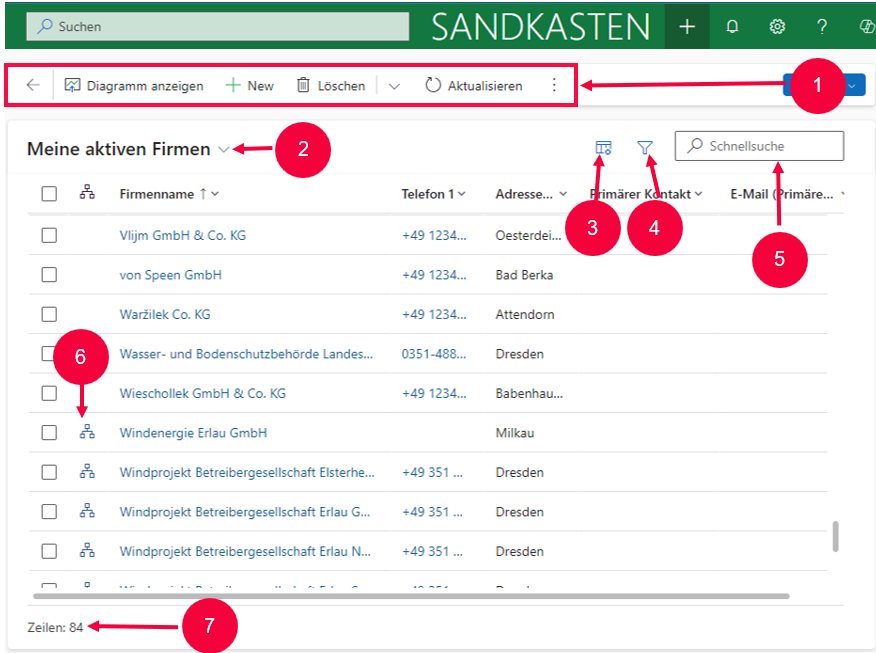The height and width of the screenshot is (653, 876).
Task: Open the Telefon 1 column header menu
Action: [x=434, y=194]
